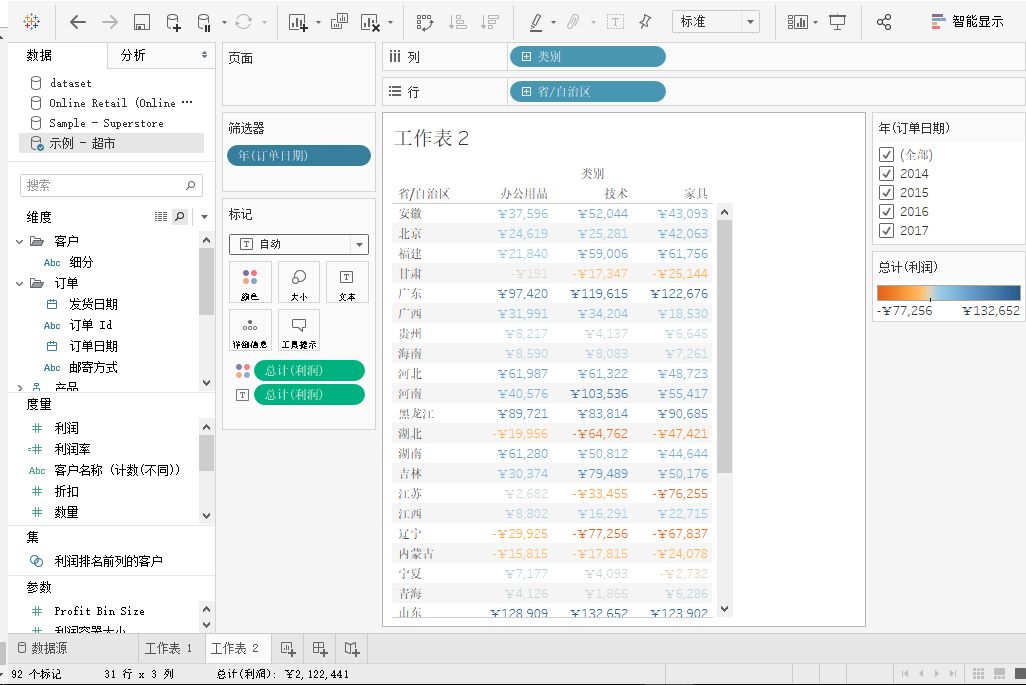This screenshot has width=1026, height=685.
Task: Select the 利润 measure field
Action: 67,428
